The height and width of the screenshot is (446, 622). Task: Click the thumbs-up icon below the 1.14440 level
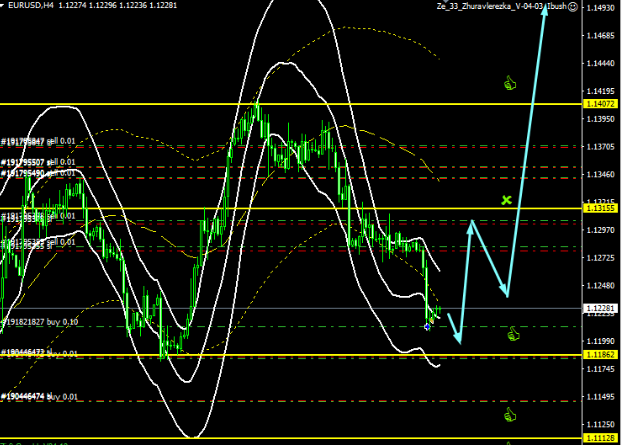click(x=510, y=83)
